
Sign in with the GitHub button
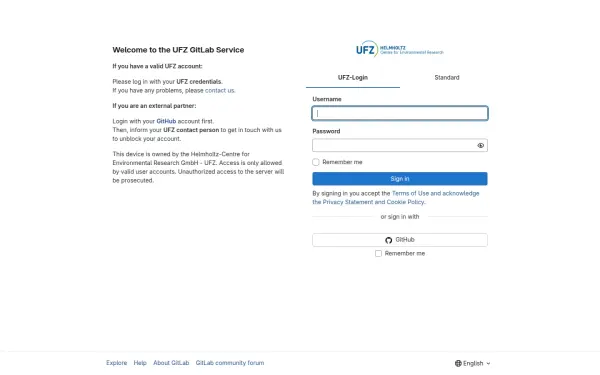[x=400, y=240]
